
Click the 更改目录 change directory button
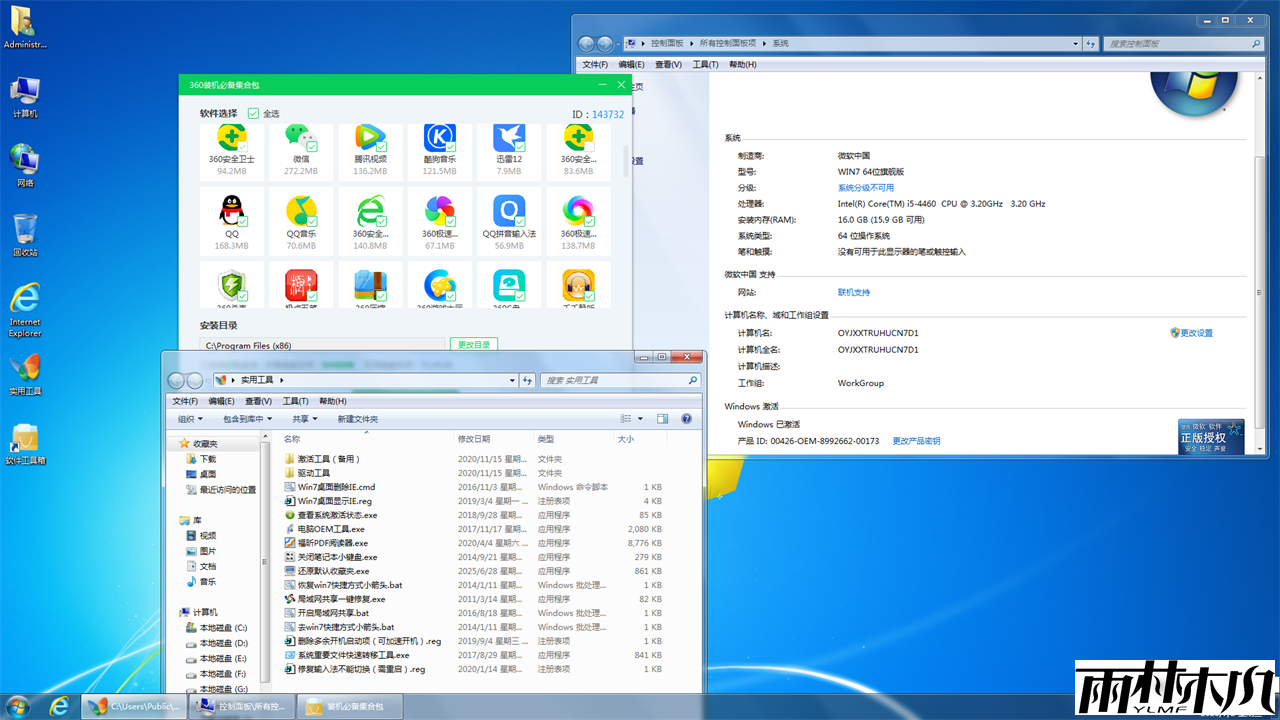(473, 343)
